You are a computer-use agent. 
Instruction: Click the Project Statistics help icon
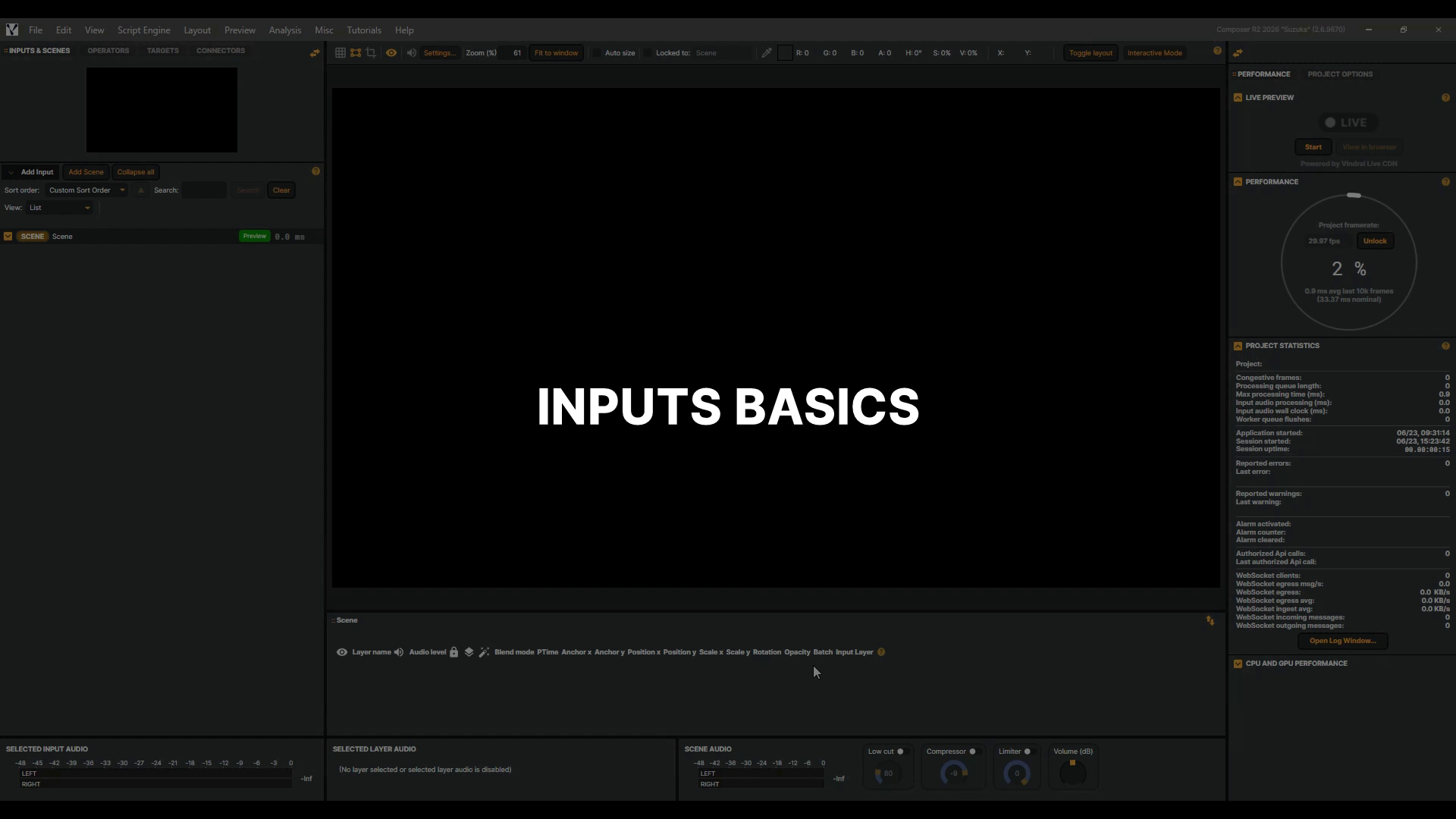click(x=1445, y=346)
